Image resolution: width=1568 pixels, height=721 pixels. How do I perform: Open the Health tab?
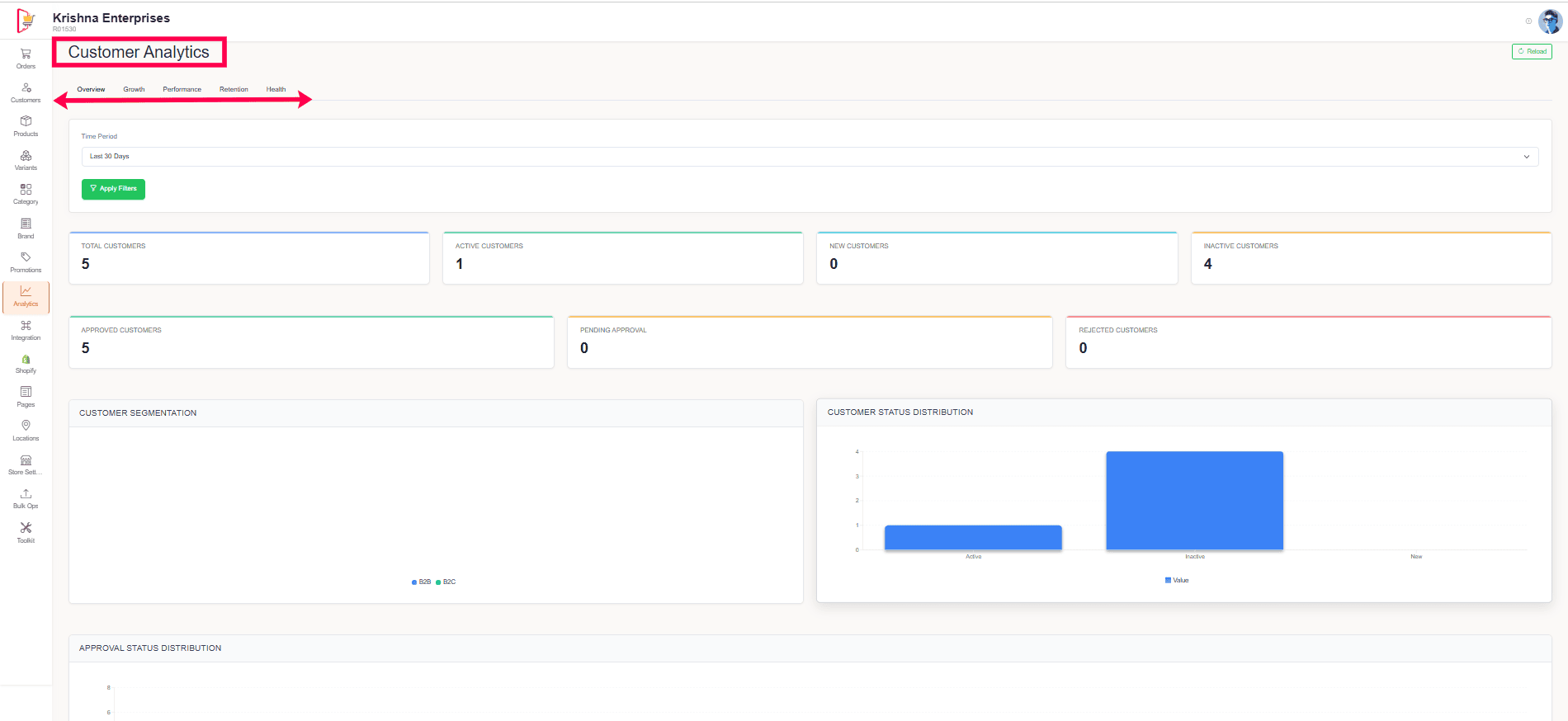coord(276,89)
